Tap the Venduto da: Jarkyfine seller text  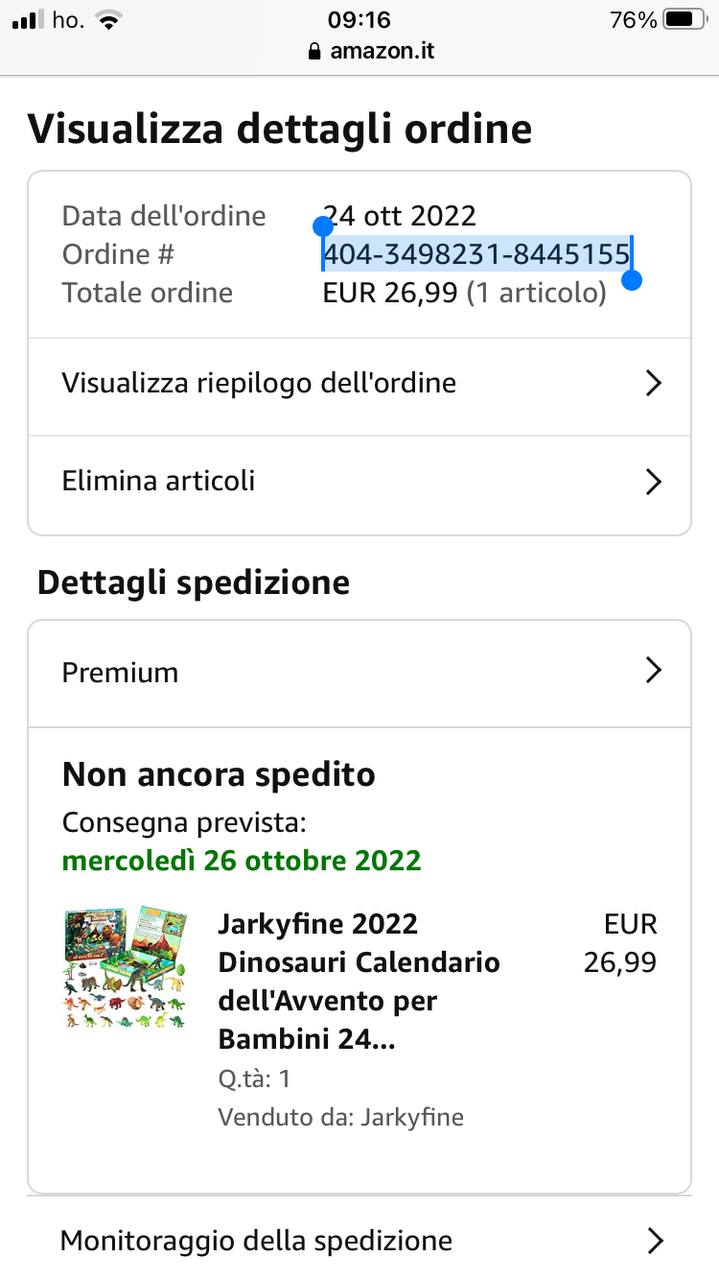pos(341,1117)
